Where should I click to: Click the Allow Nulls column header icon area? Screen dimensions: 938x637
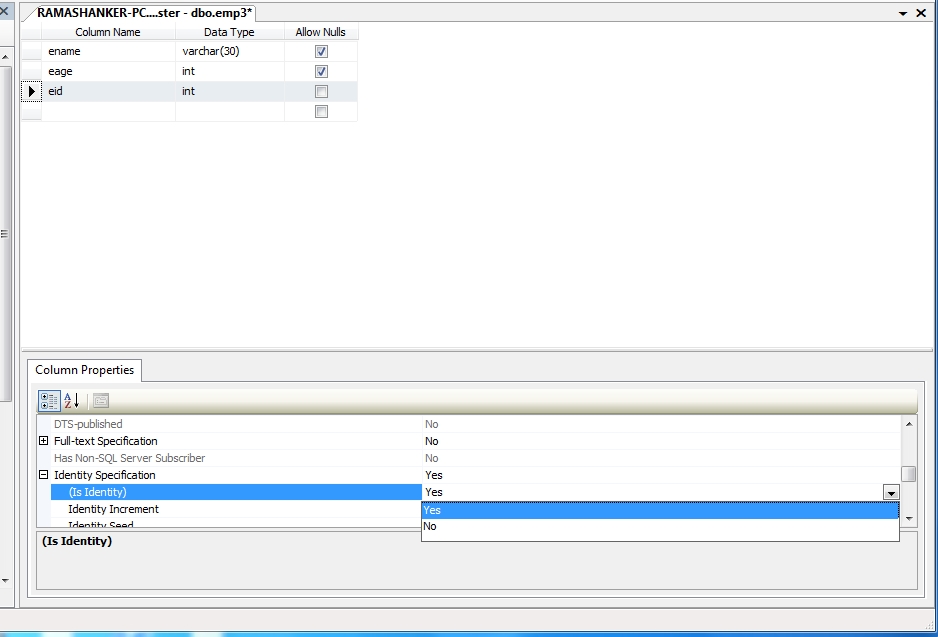320,31
